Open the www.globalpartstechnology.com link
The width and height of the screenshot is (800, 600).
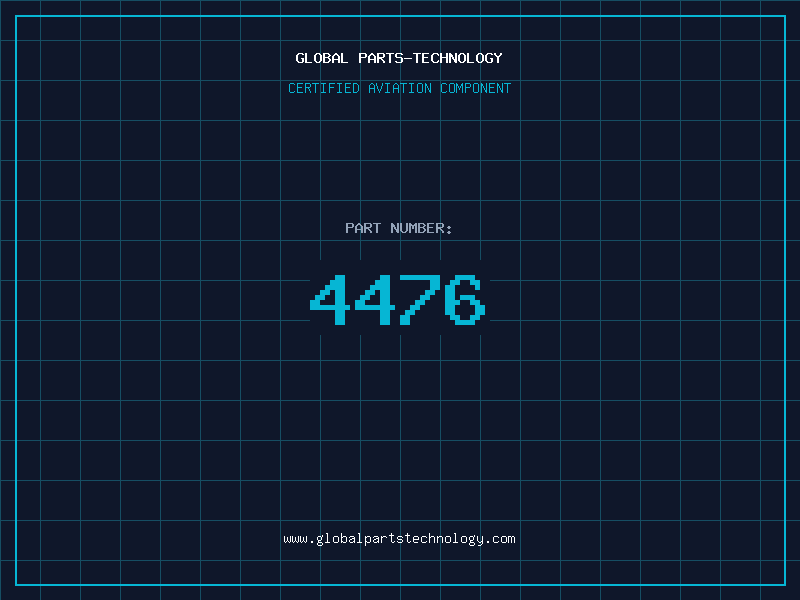[x=399, y=539]
